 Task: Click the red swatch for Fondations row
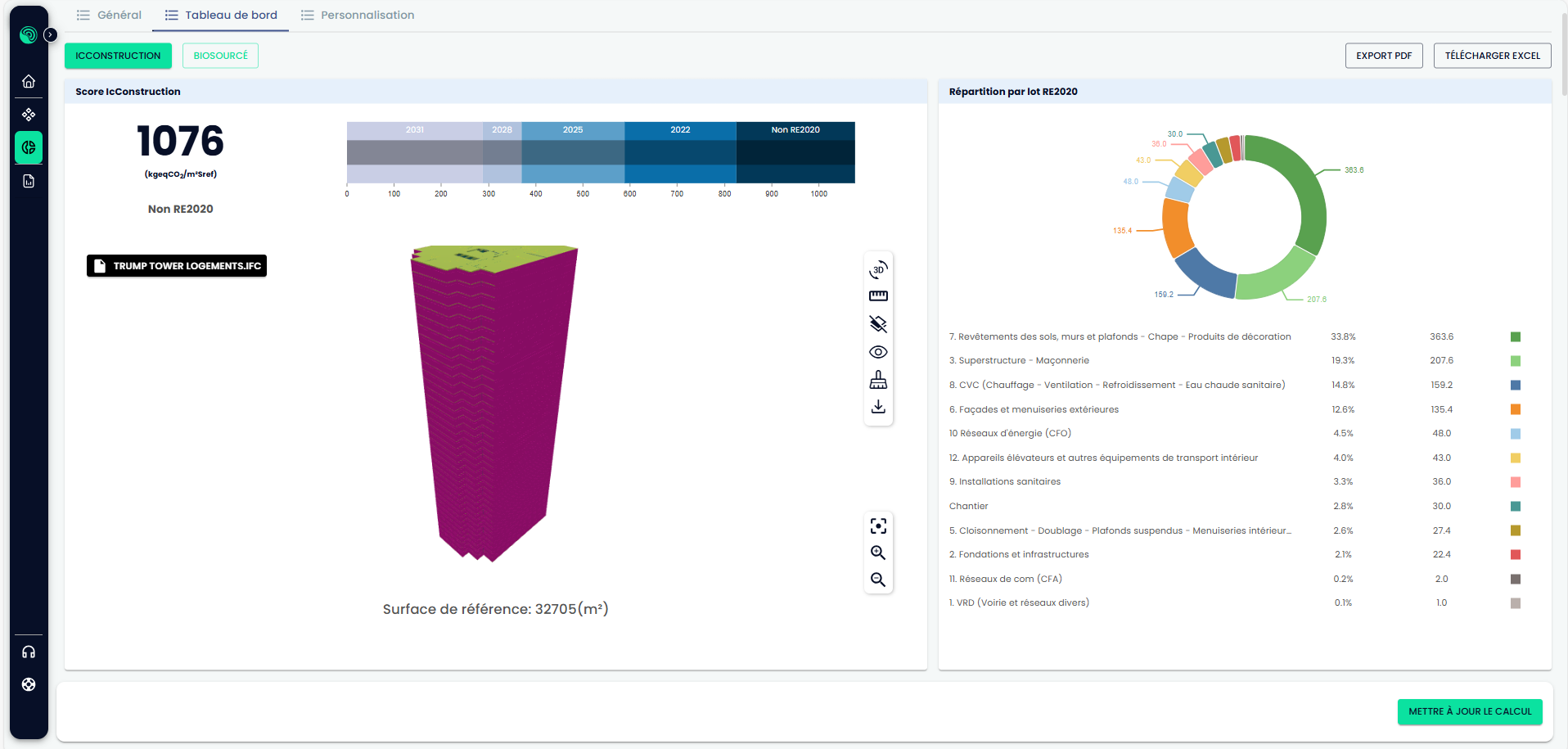(1516, 555)
